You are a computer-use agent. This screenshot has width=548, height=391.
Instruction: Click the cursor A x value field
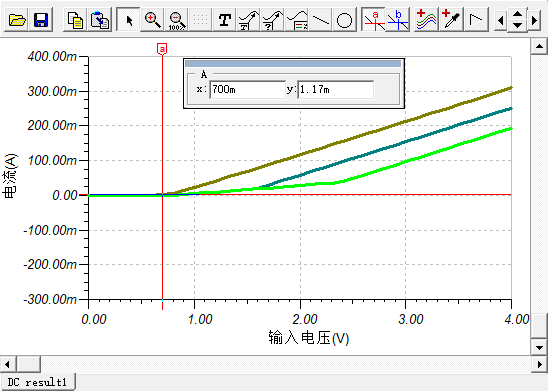coord(247,90)
